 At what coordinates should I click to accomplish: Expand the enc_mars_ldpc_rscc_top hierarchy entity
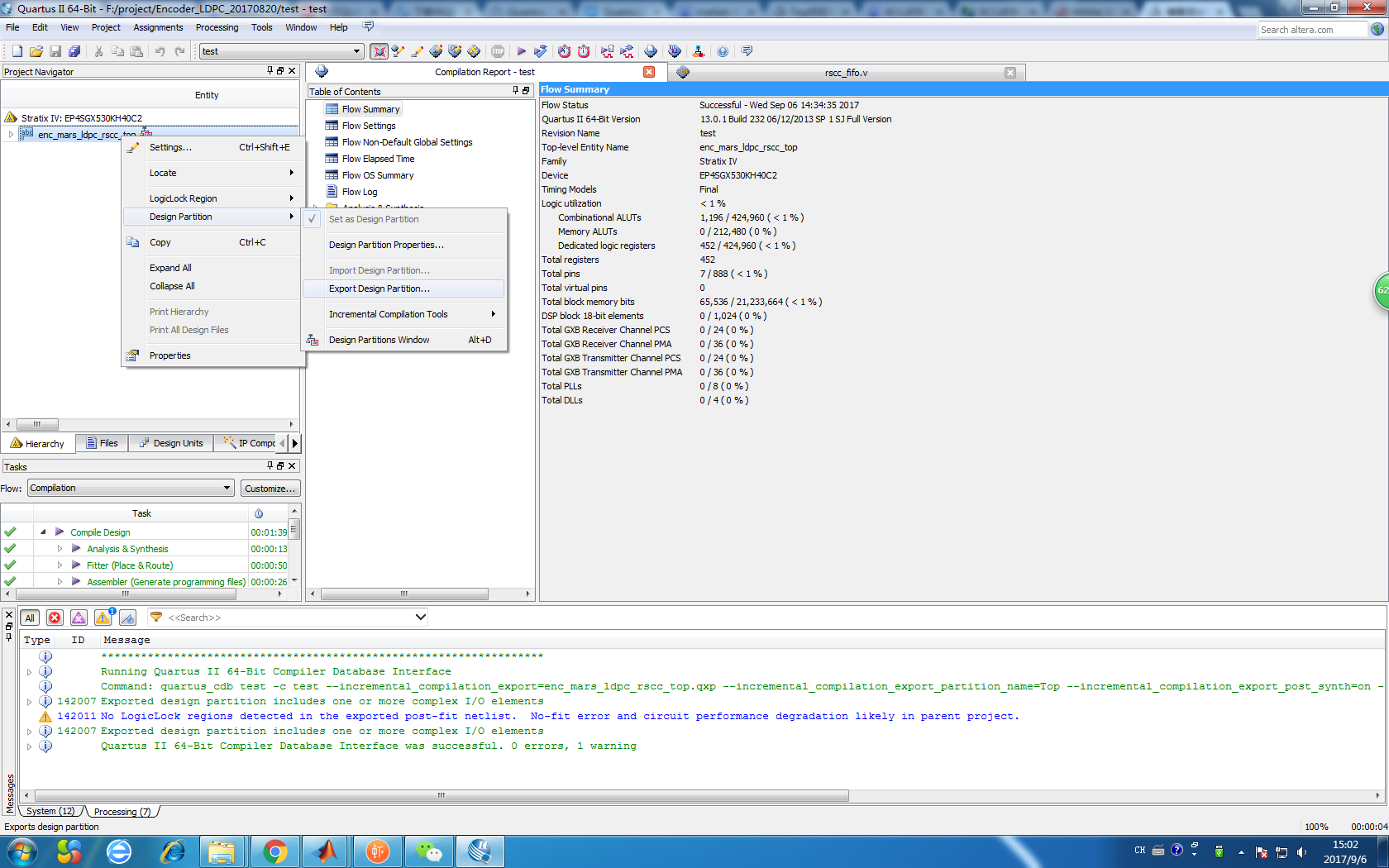pos(11,134)
